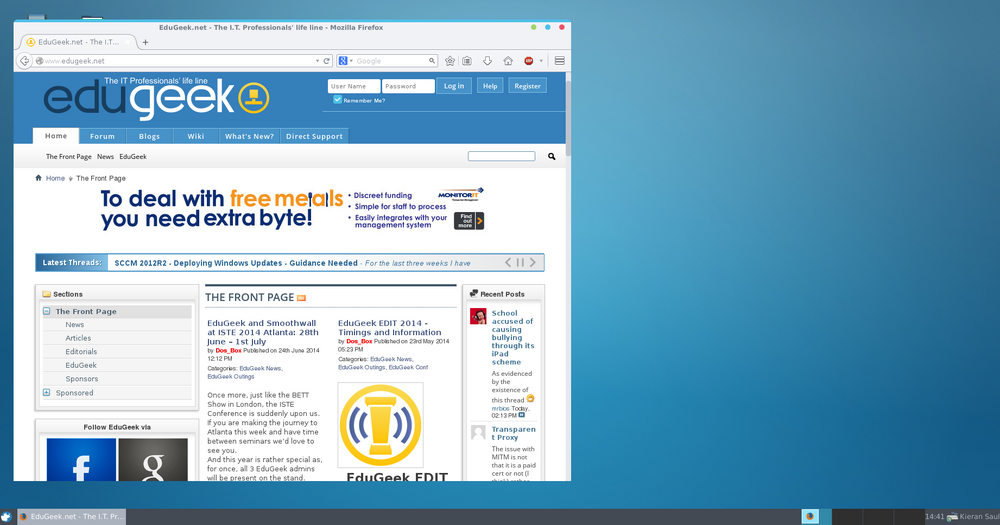Open the Transparent Proxy post
This screenshot has width=1000, height=525.
point(513,433)
